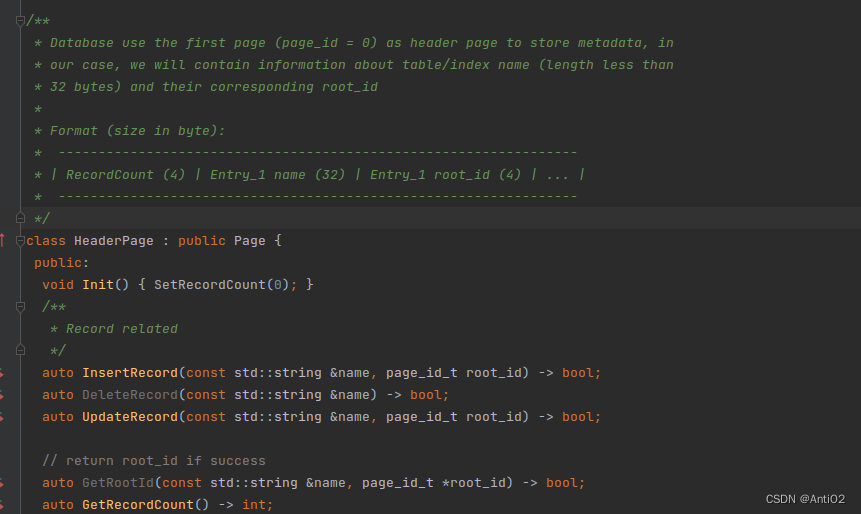Click the public access specifier line
The image size is (861, 514).
[61, 263]
